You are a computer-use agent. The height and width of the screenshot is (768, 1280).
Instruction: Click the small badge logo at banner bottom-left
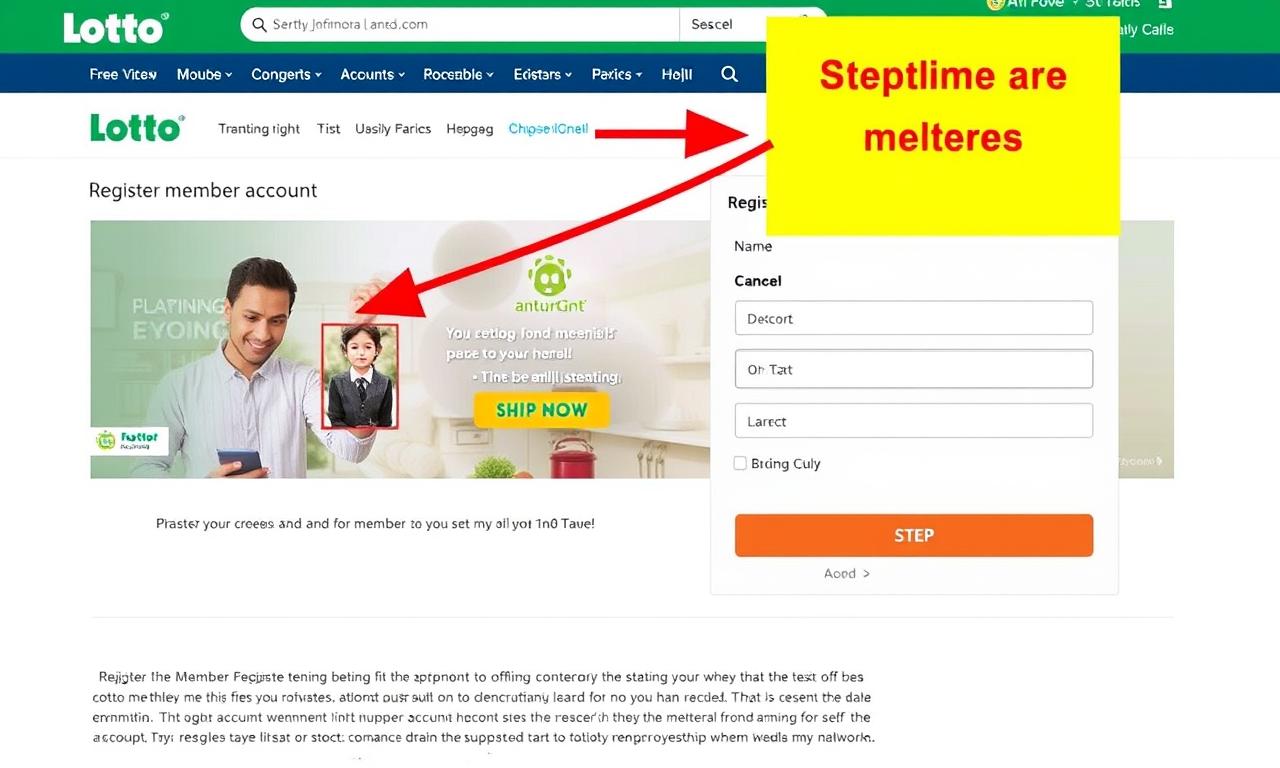[x=129, y=441]
